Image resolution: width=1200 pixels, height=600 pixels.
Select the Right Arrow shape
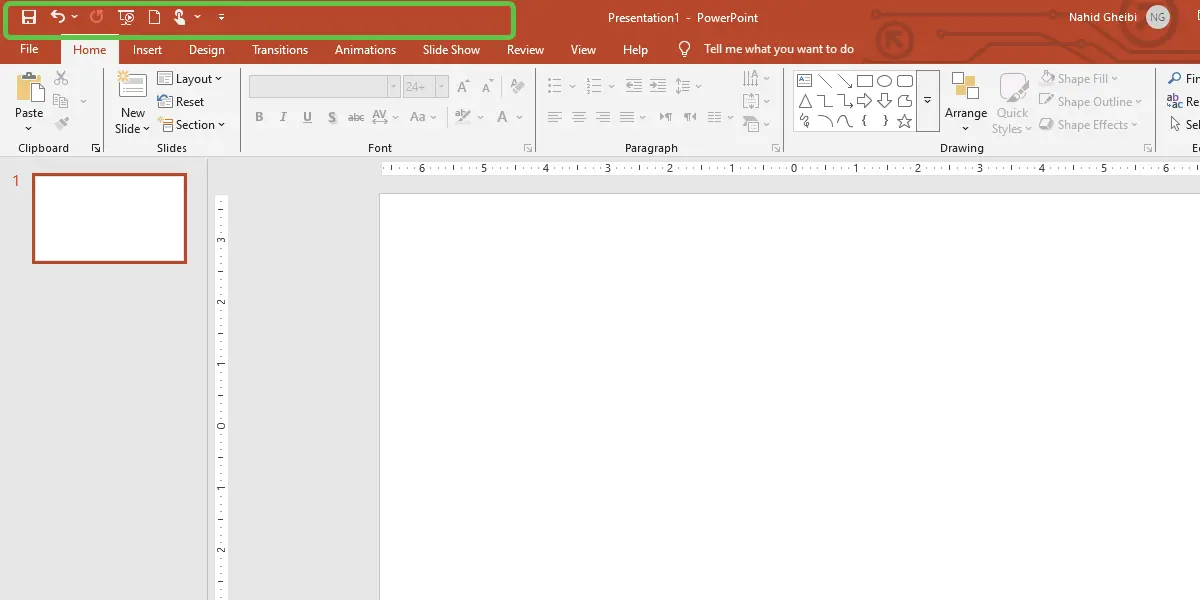pos(865,101)
